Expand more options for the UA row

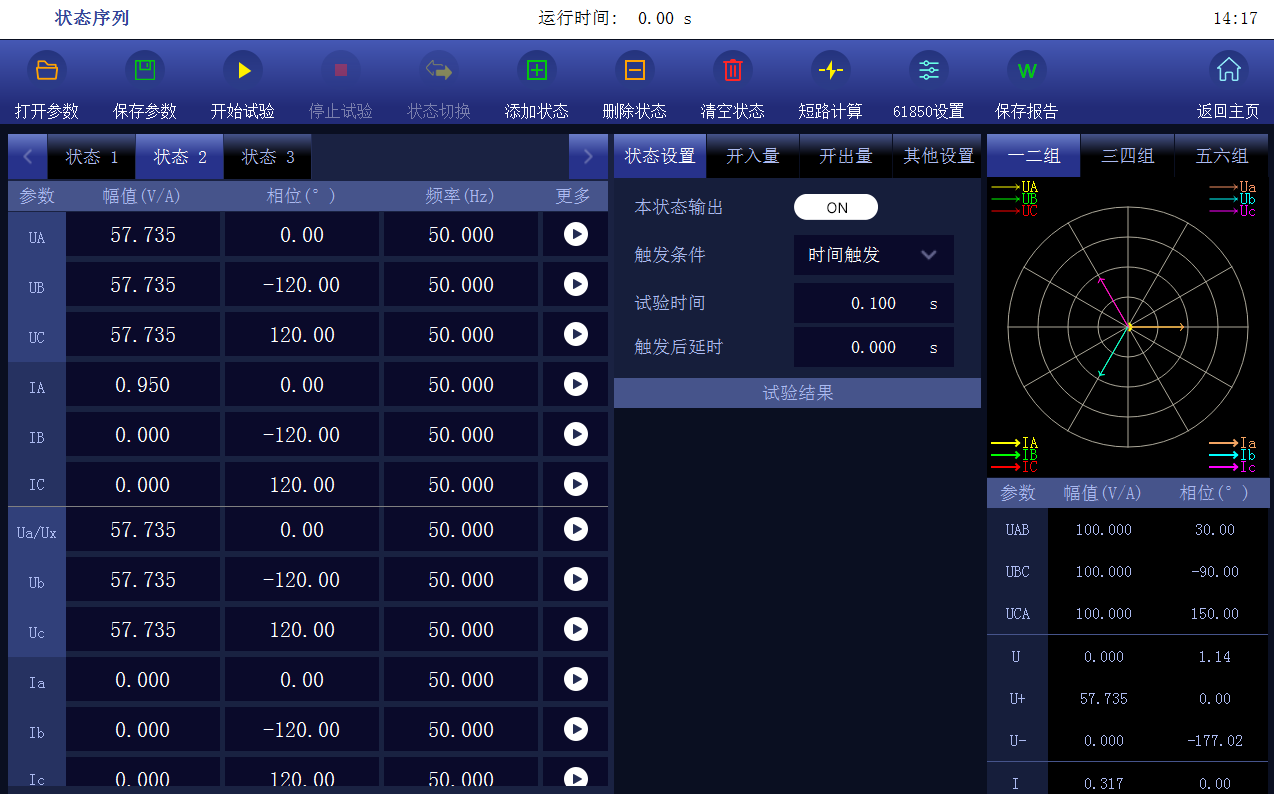point(575,235)
